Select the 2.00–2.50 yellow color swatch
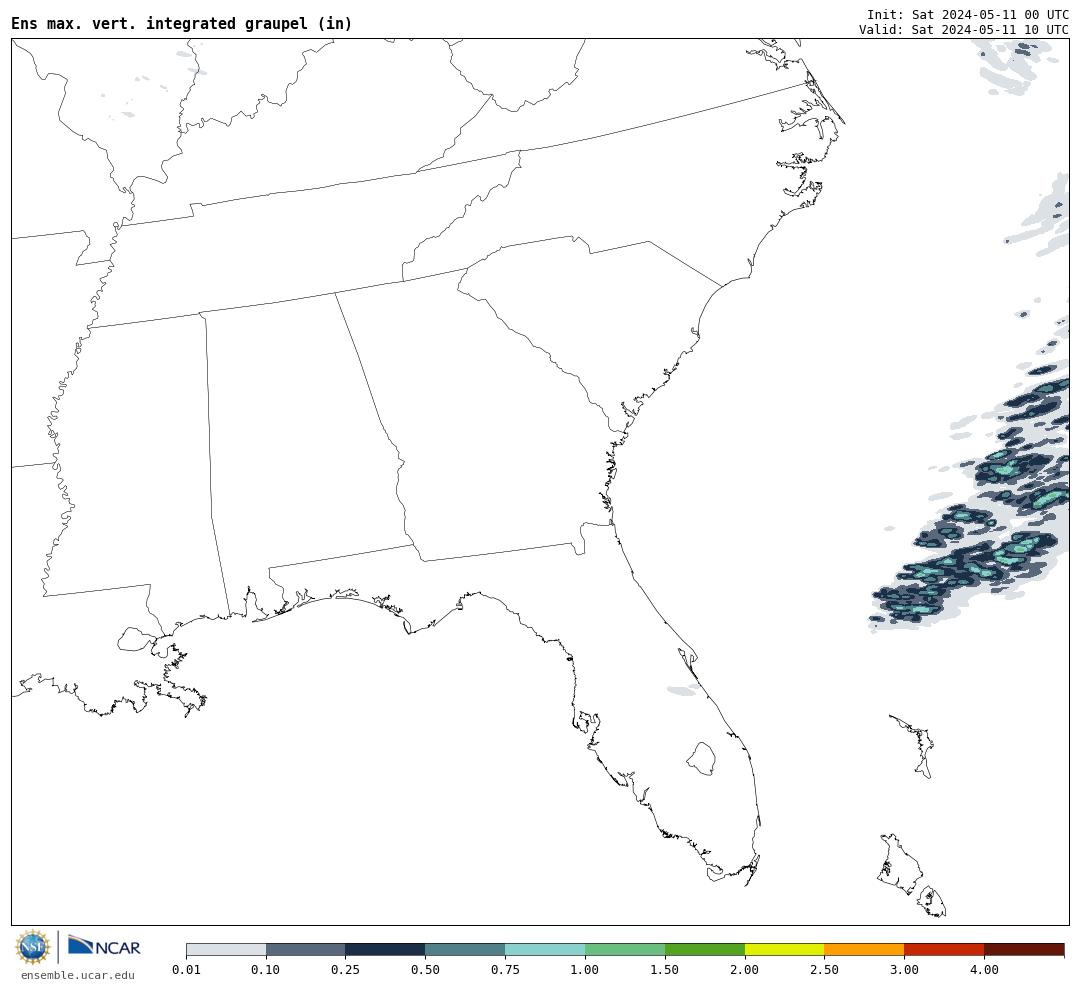The image size is (1080, 988). point(785,949)
